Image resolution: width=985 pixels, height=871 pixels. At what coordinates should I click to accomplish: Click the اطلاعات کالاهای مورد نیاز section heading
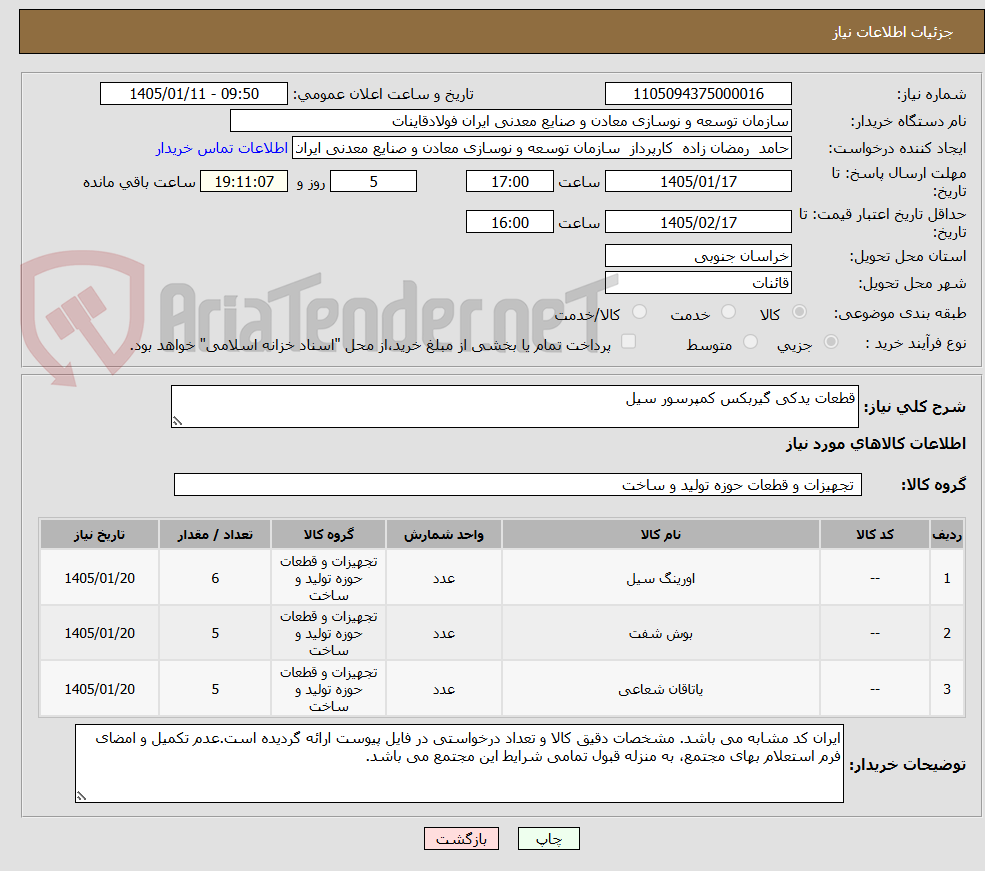875,444
